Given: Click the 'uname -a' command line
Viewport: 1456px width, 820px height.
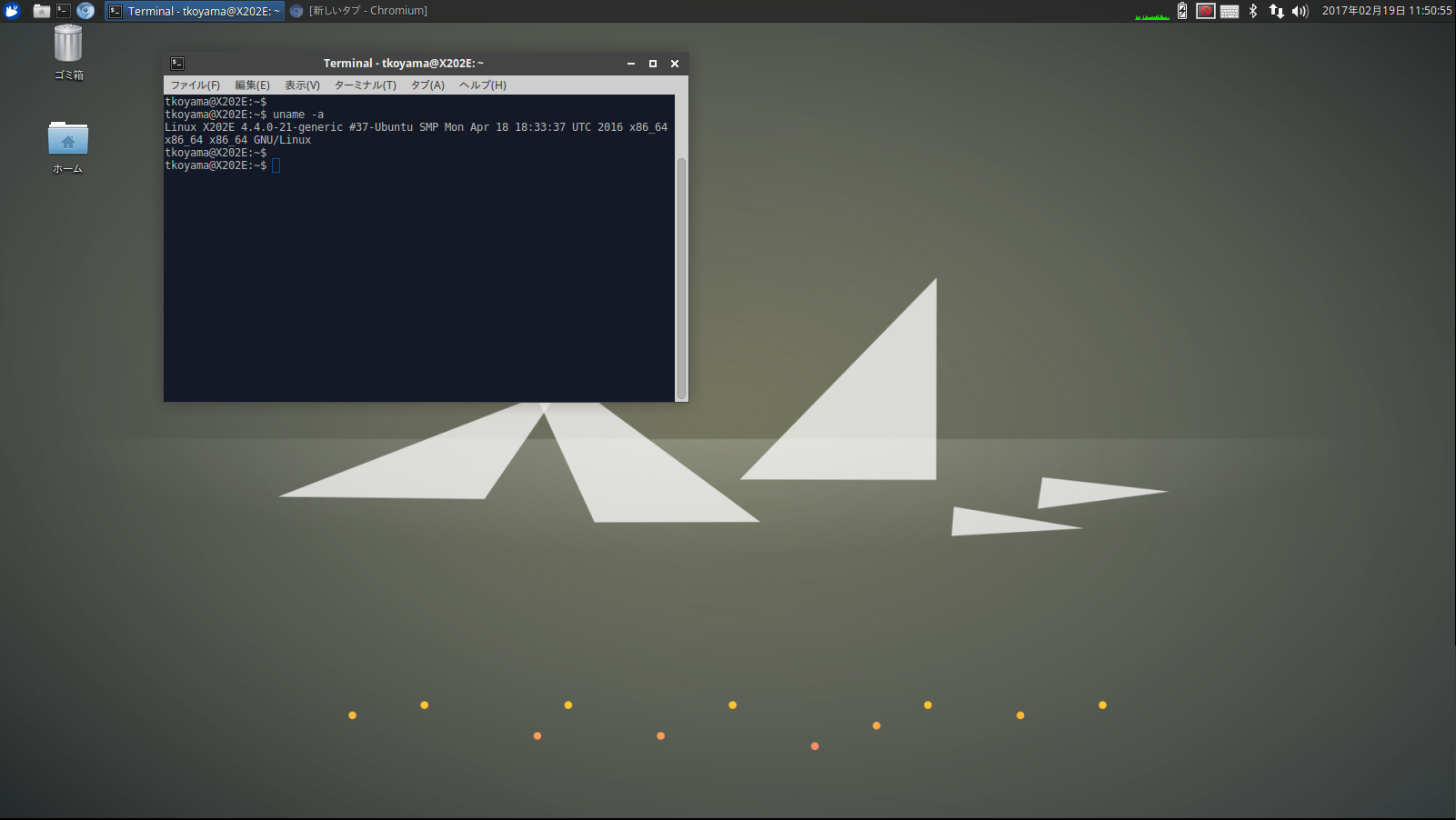Looking at the screenshot, I should click(x=244, y=115).
